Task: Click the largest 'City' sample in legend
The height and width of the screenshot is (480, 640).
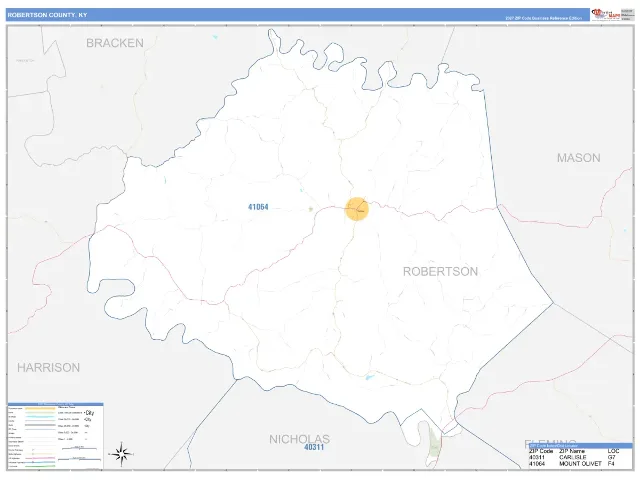Action: (90, 413)
